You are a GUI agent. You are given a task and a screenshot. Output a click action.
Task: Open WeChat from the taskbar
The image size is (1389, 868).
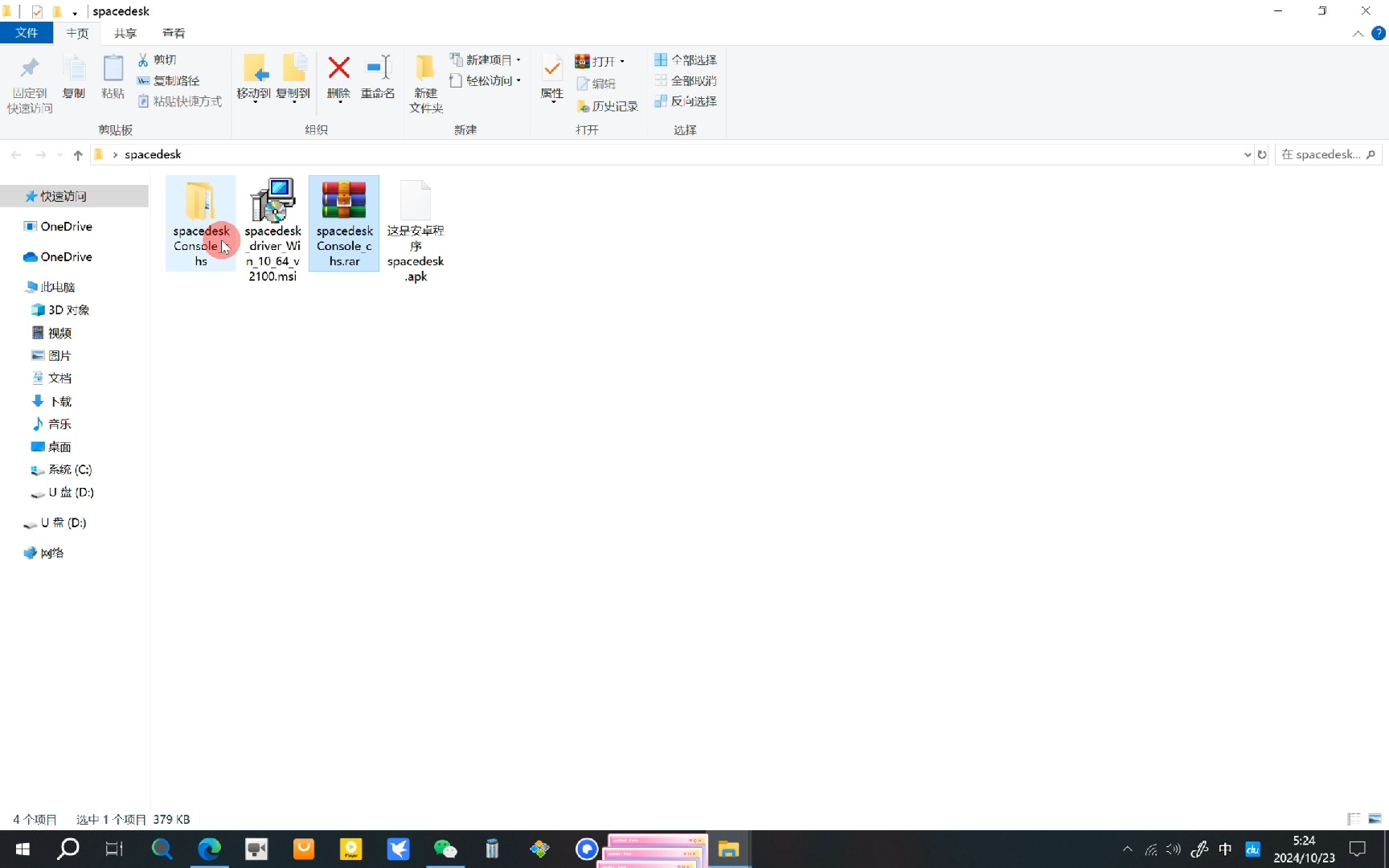(x=445, y=849)
